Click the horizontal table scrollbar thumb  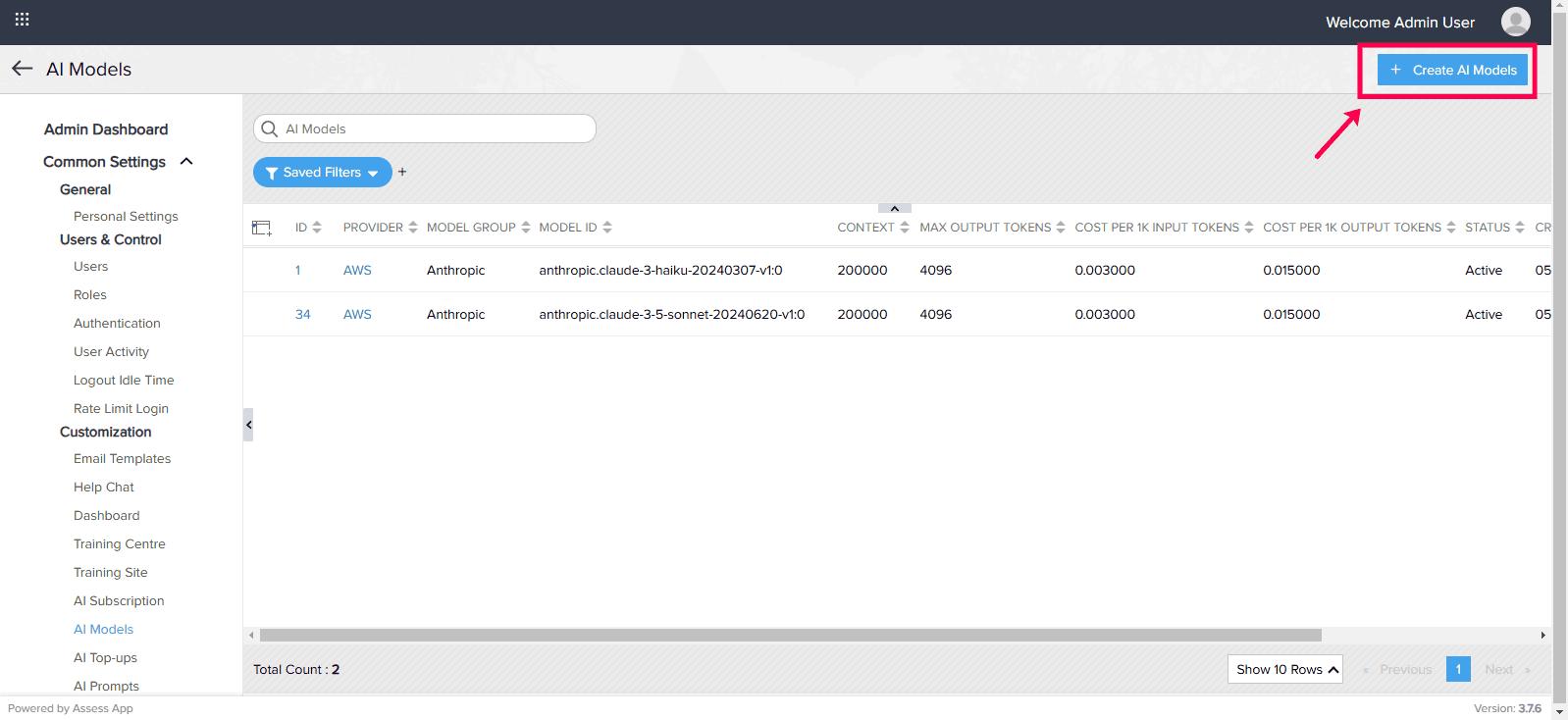[790, 635]
